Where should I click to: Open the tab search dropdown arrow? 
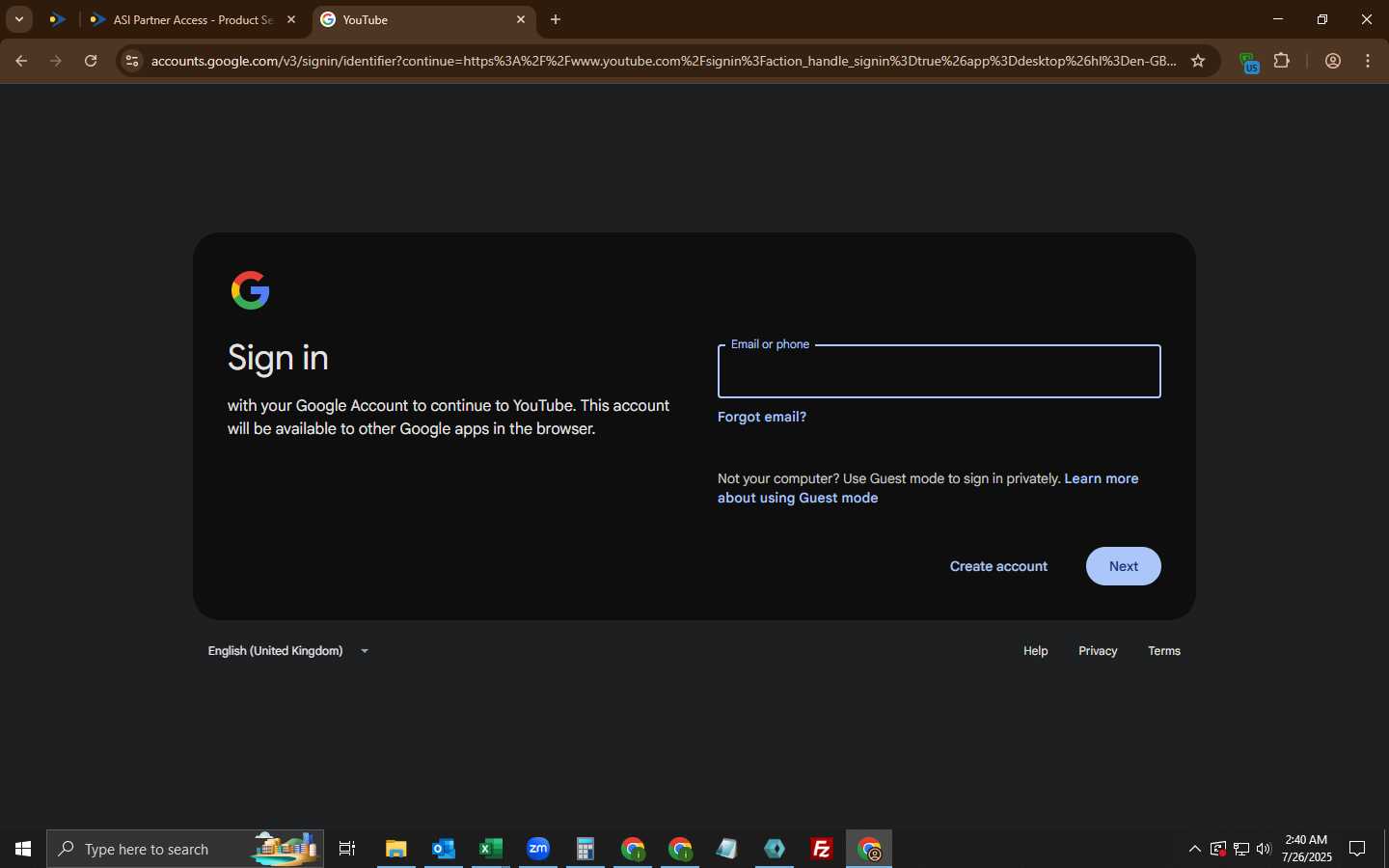tap(18, 19)
